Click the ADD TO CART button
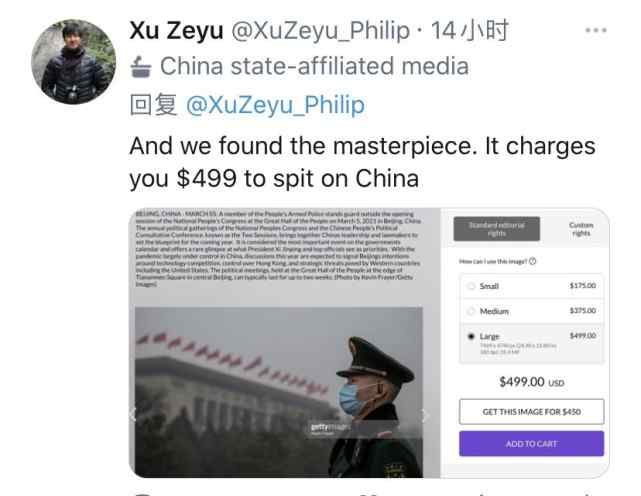 coord(531,444)
